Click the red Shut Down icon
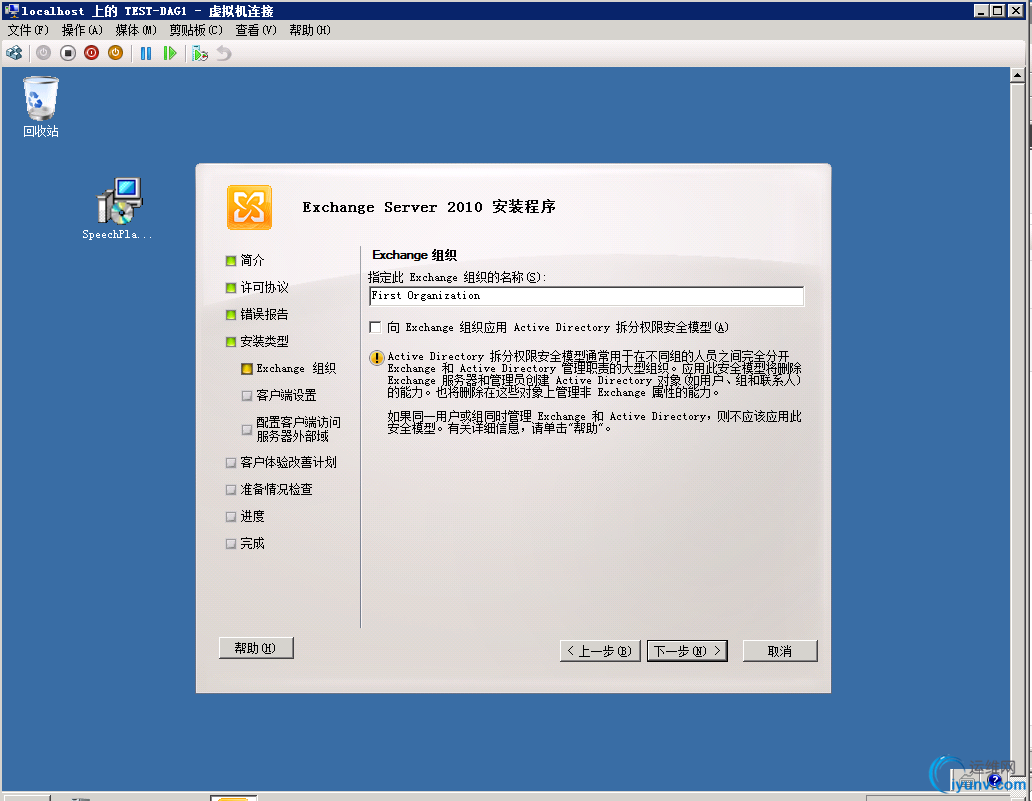The image size is (1032, 801). [91, 53]
